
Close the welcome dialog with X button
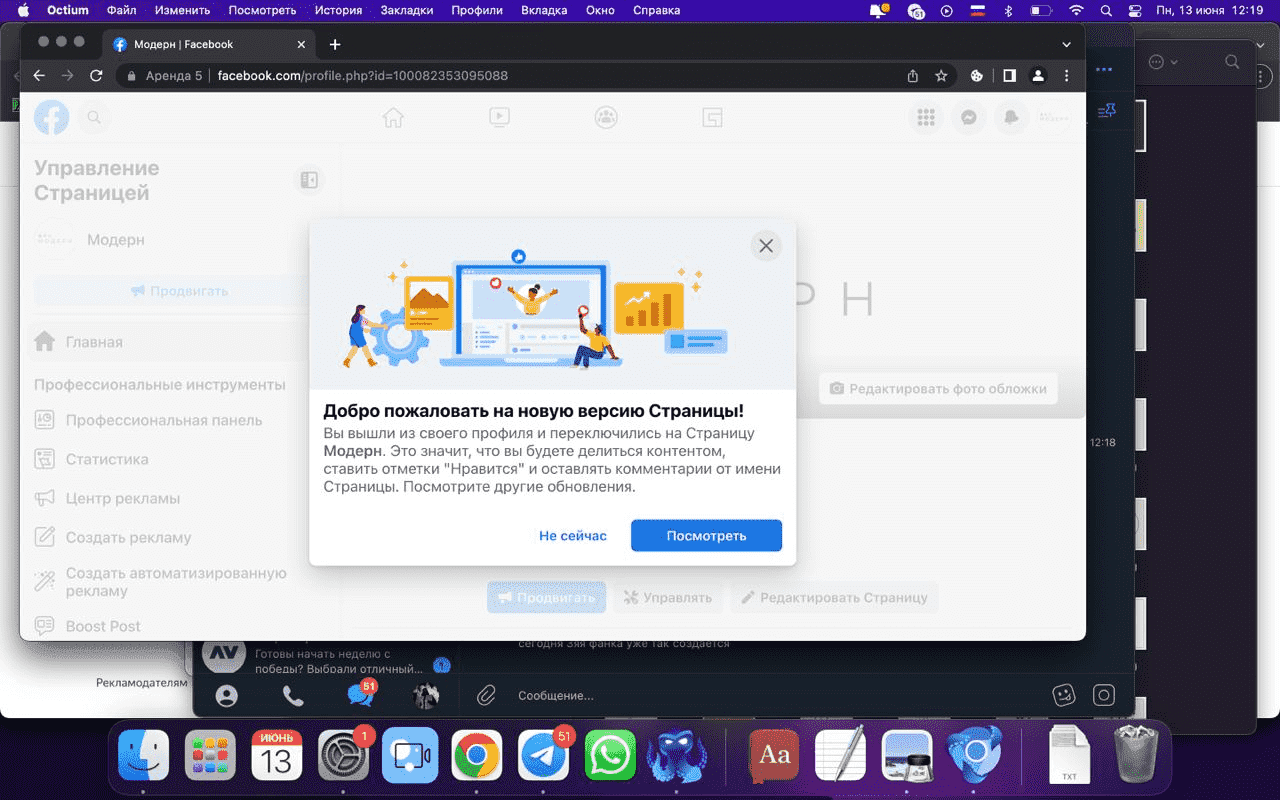(766, 246)
